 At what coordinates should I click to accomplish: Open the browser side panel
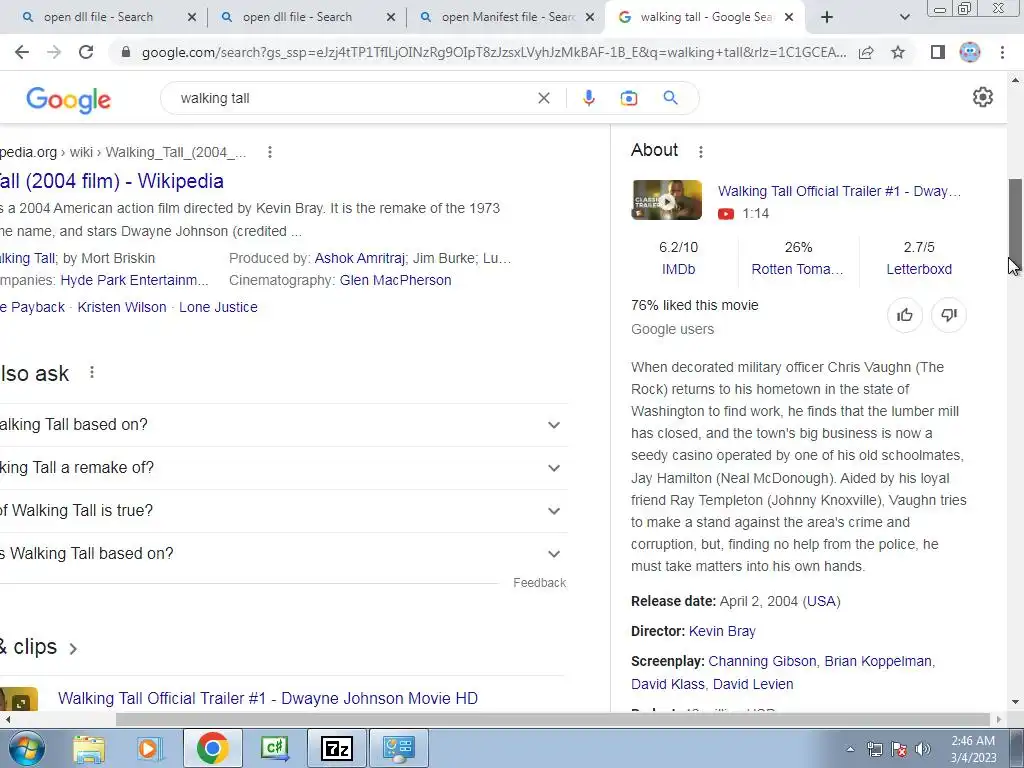[x=938, y=52]
